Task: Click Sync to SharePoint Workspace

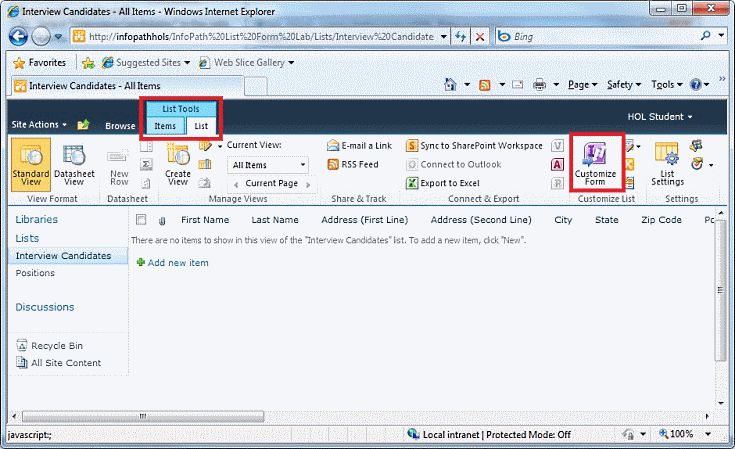Action: coord(474,146)
